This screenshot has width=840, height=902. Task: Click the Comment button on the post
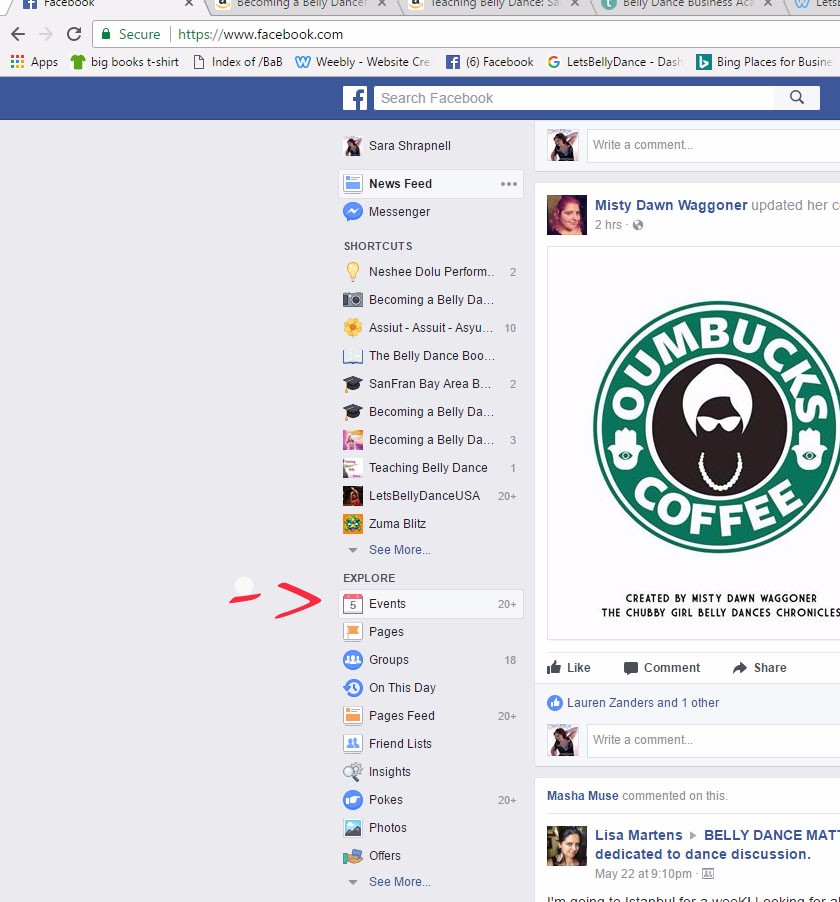pos(662,667)
